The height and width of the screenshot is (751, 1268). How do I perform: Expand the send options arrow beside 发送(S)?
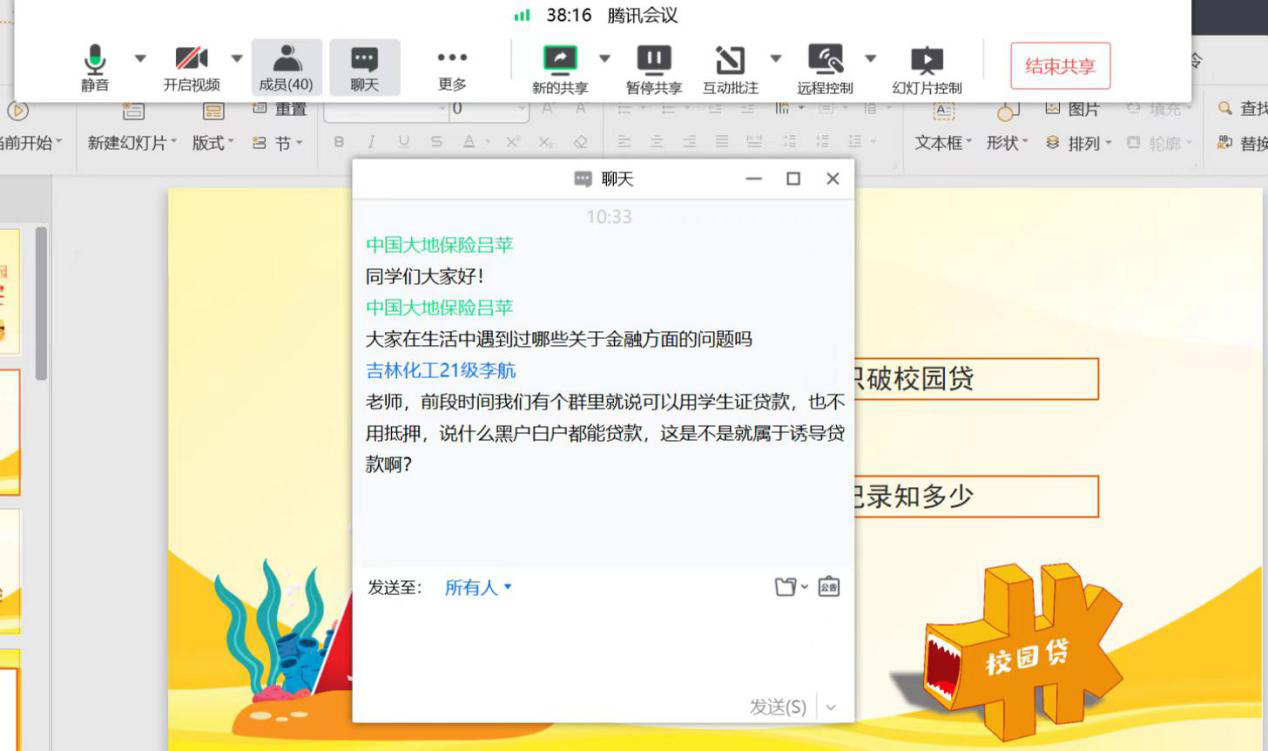(x=831, y=707)
